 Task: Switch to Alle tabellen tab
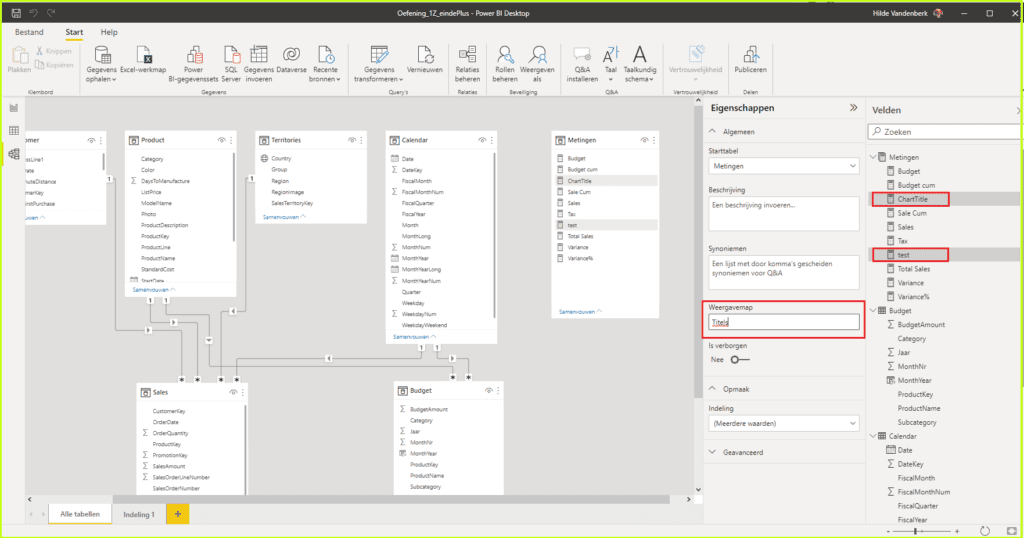pos(80,514)
